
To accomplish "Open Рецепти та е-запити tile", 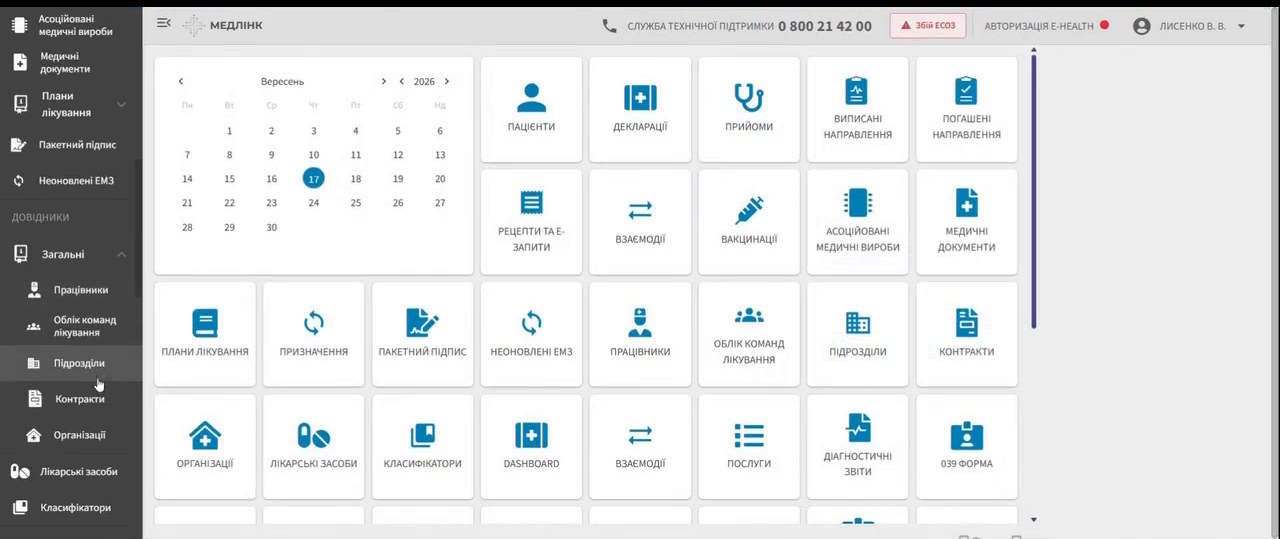I will pos(531,222).
